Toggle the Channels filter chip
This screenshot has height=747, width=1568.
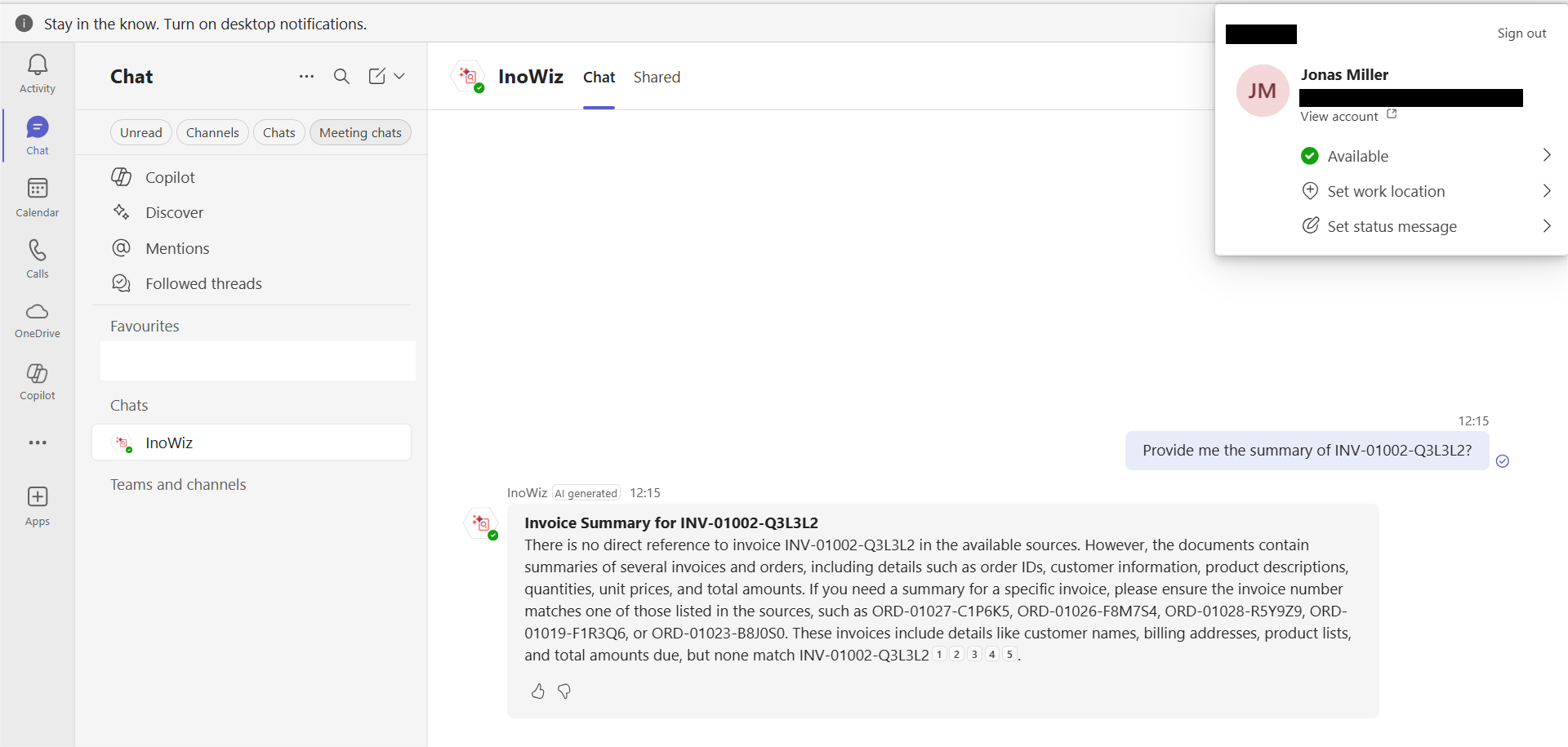[212, 133]
